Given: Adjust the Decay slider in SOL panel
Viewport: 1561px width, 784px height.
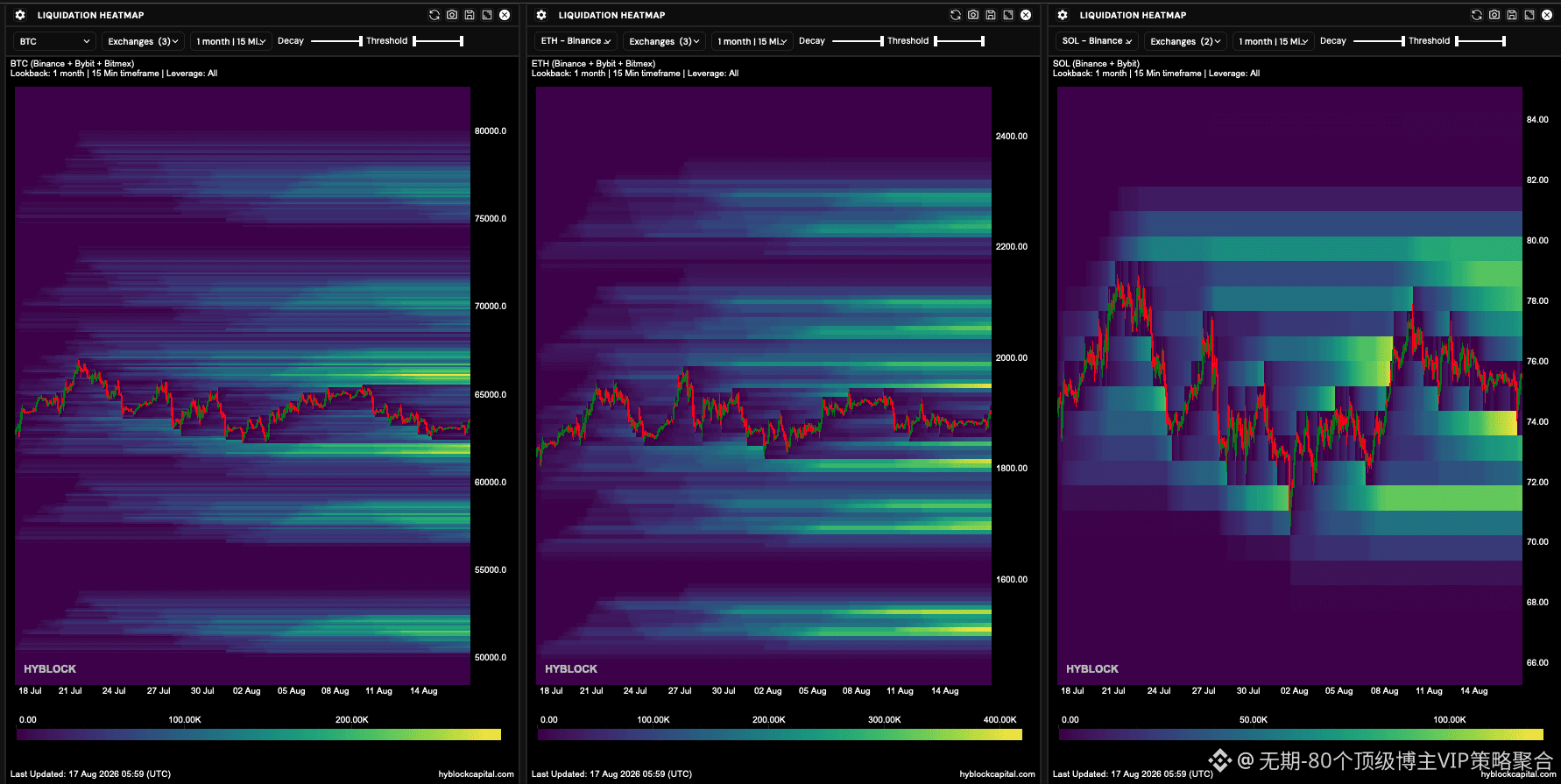Looking at the screenshot, I should pyautogui.click(x=1379, y=41).
